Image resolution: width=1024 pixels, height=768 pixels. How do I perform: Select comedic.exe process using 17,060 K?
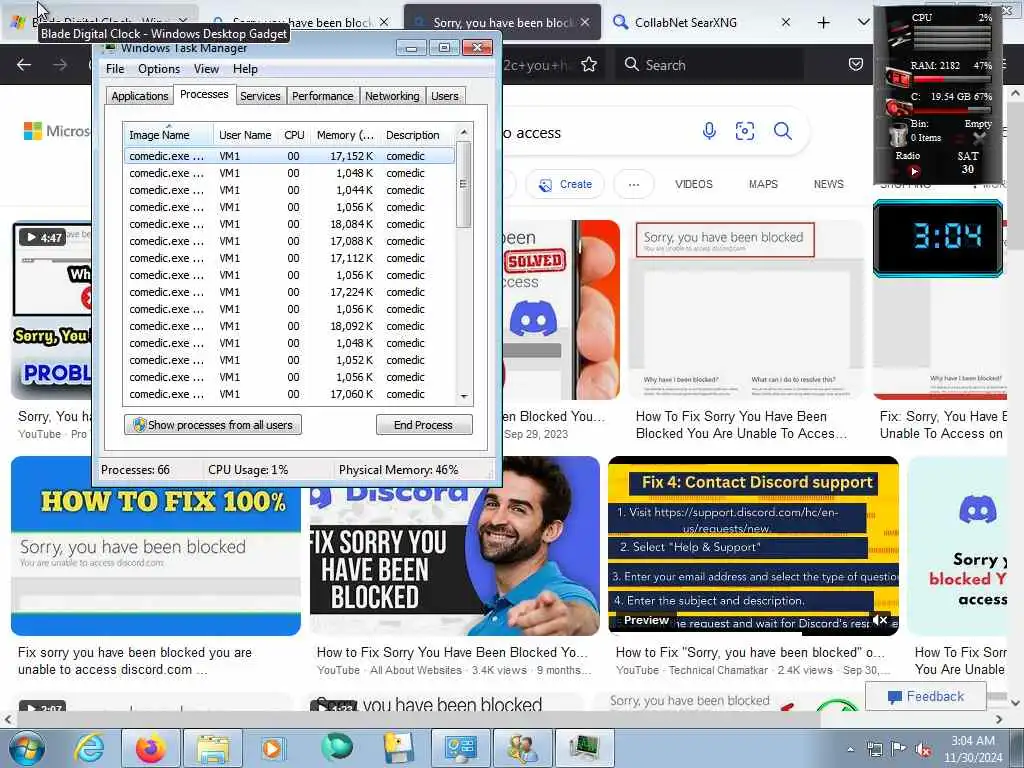point(289,394)
